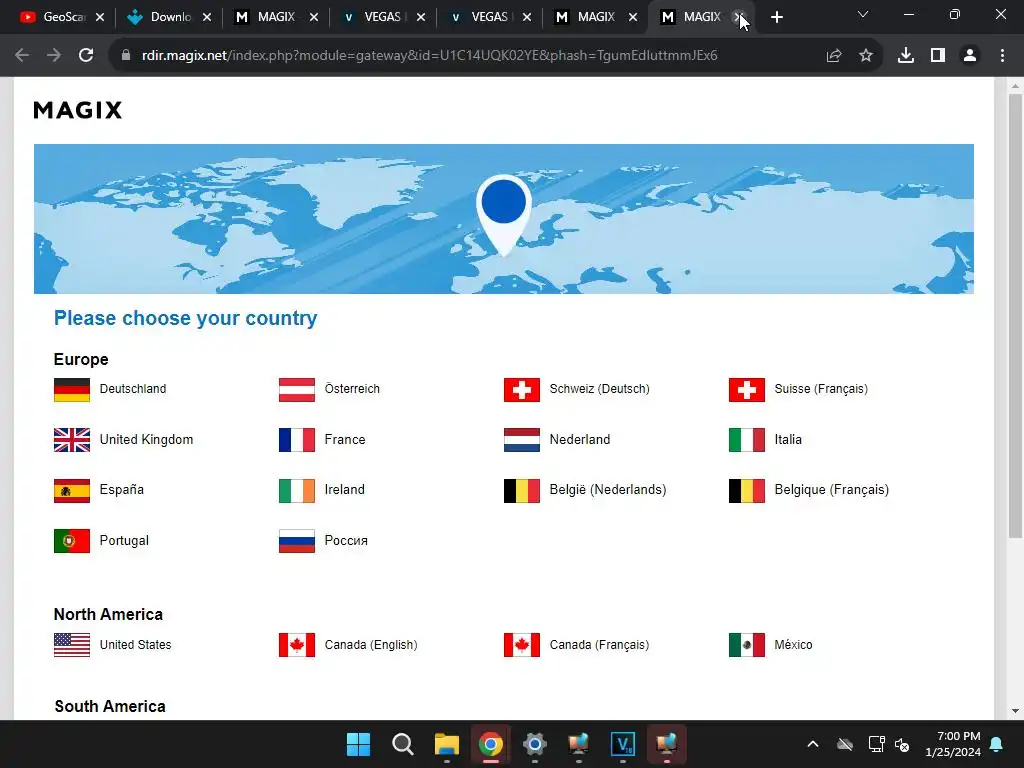Select the Italia country link
The image size is (1024, 768).
pos(788,440)
